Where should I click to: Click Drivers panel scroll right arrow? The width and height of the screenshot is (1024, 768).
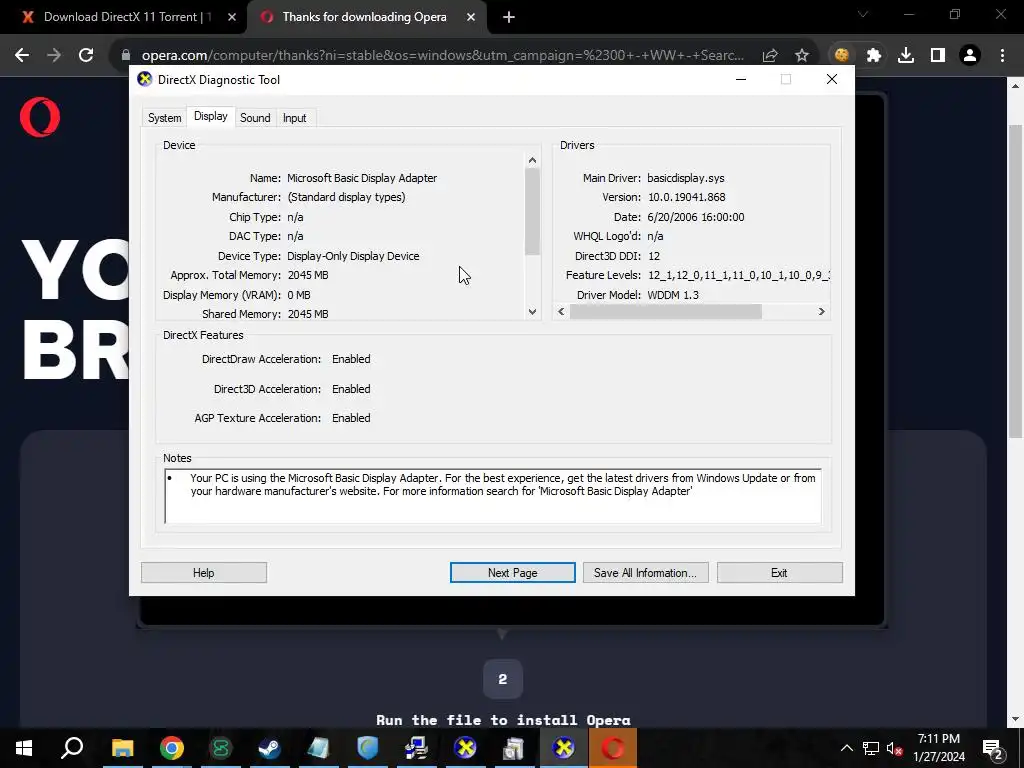pos(822,312)
